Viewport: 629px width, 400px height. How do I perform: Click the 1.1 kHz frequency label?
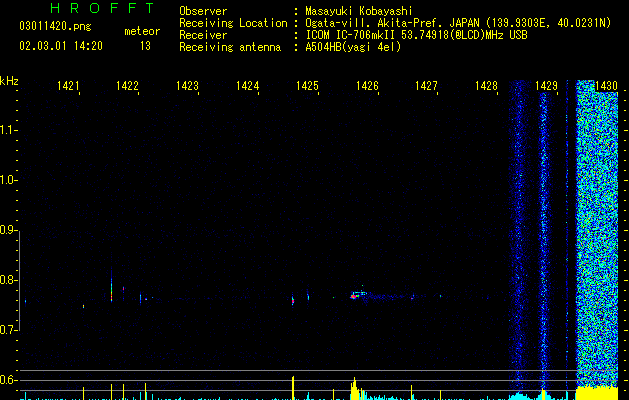[x=8, y=130]
